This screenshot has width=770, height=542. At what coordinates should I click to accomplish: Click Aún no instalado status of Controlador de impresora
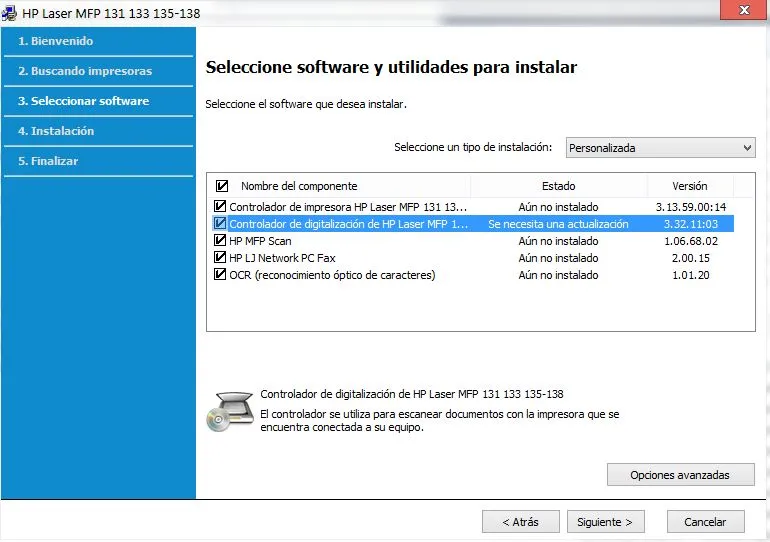coord(558,207)
